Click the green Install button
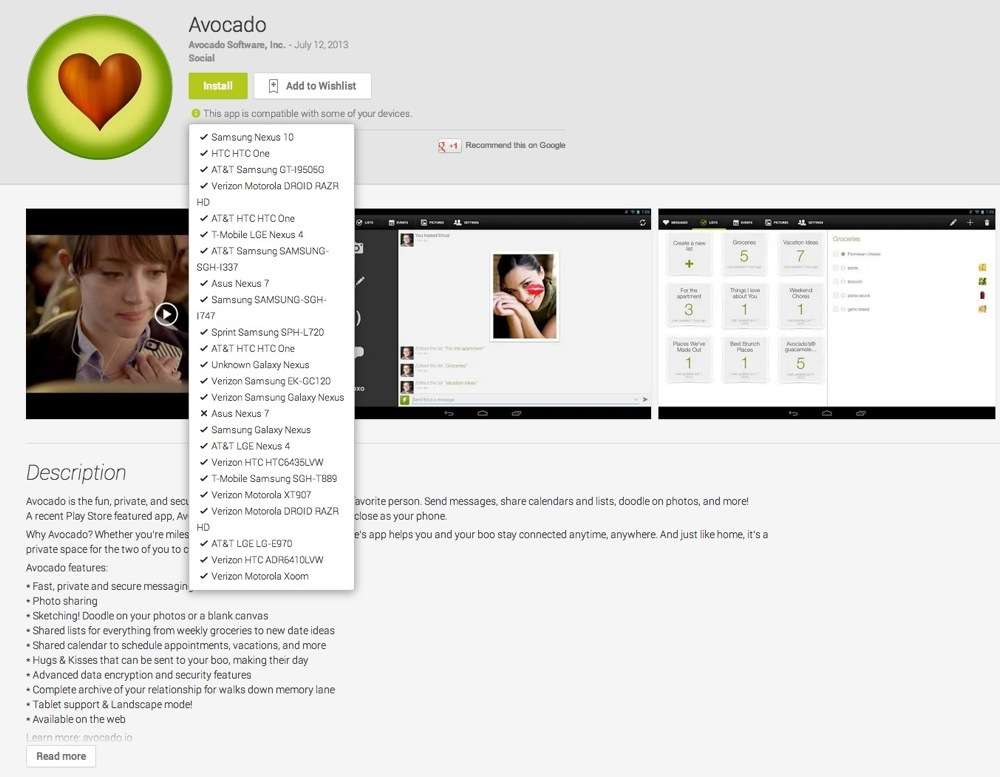This screenshot has height=777, width=1000. (217, 86)
